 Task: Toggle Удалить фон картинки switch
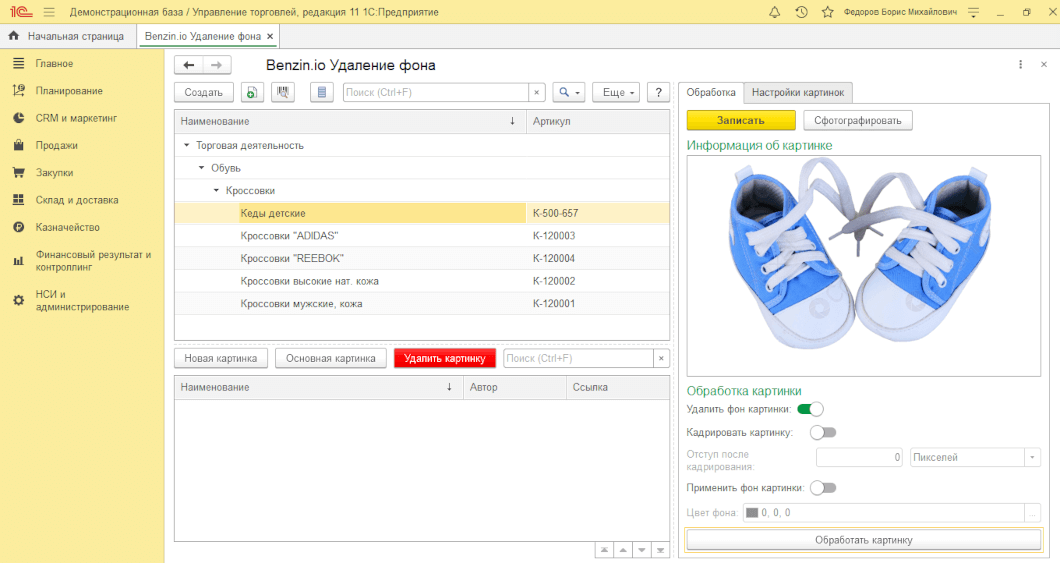[x=810, y=409]
